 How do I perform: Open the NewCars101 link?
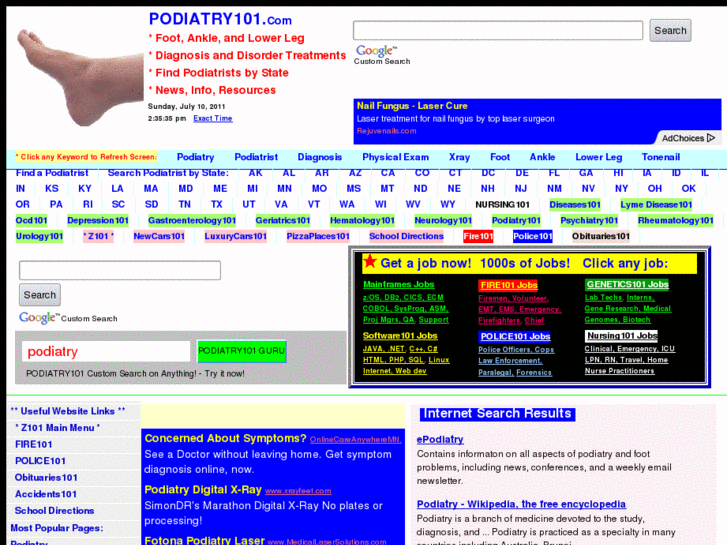159,236
